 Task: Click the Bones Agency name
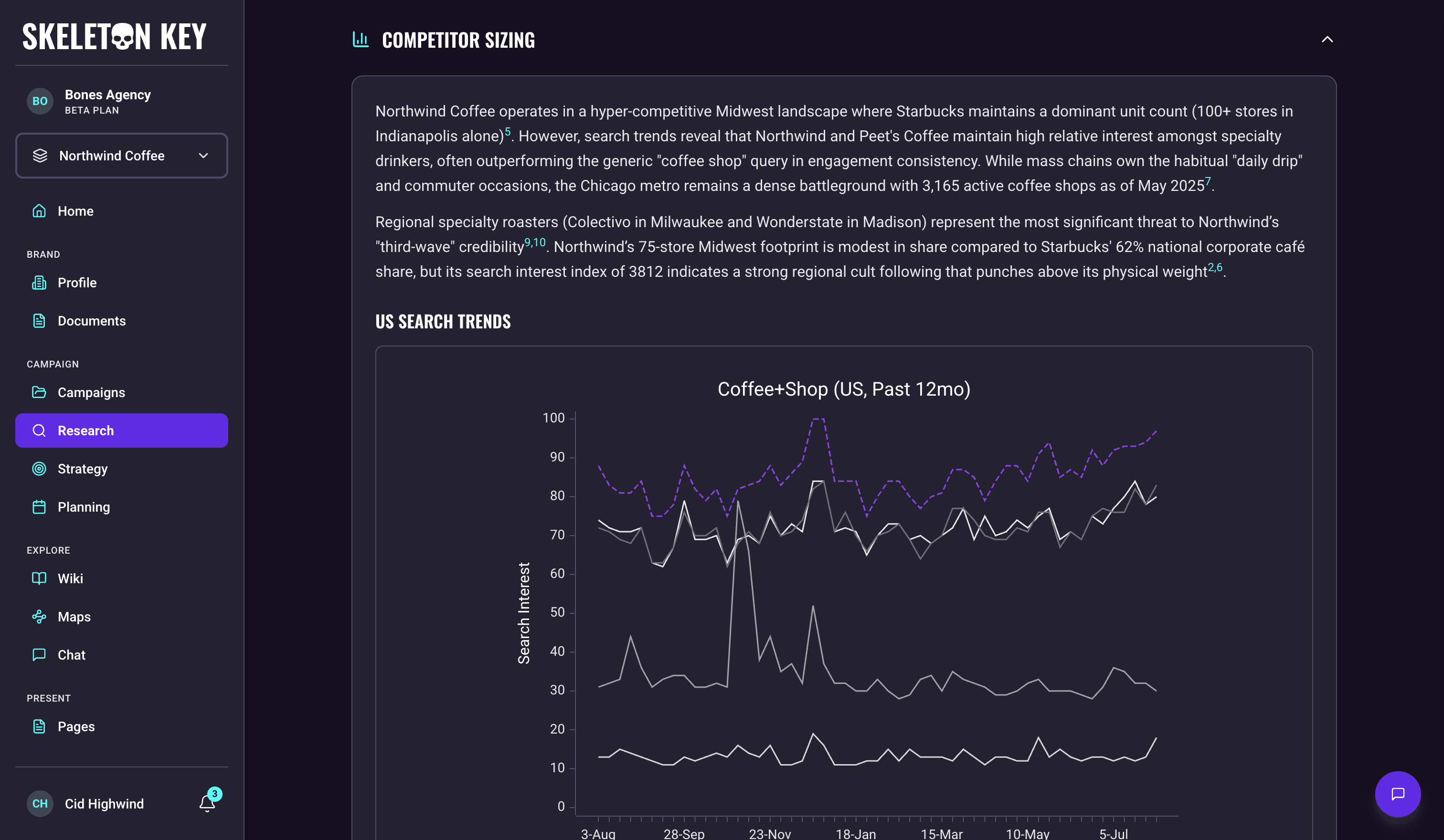click(x=108, y=94)
